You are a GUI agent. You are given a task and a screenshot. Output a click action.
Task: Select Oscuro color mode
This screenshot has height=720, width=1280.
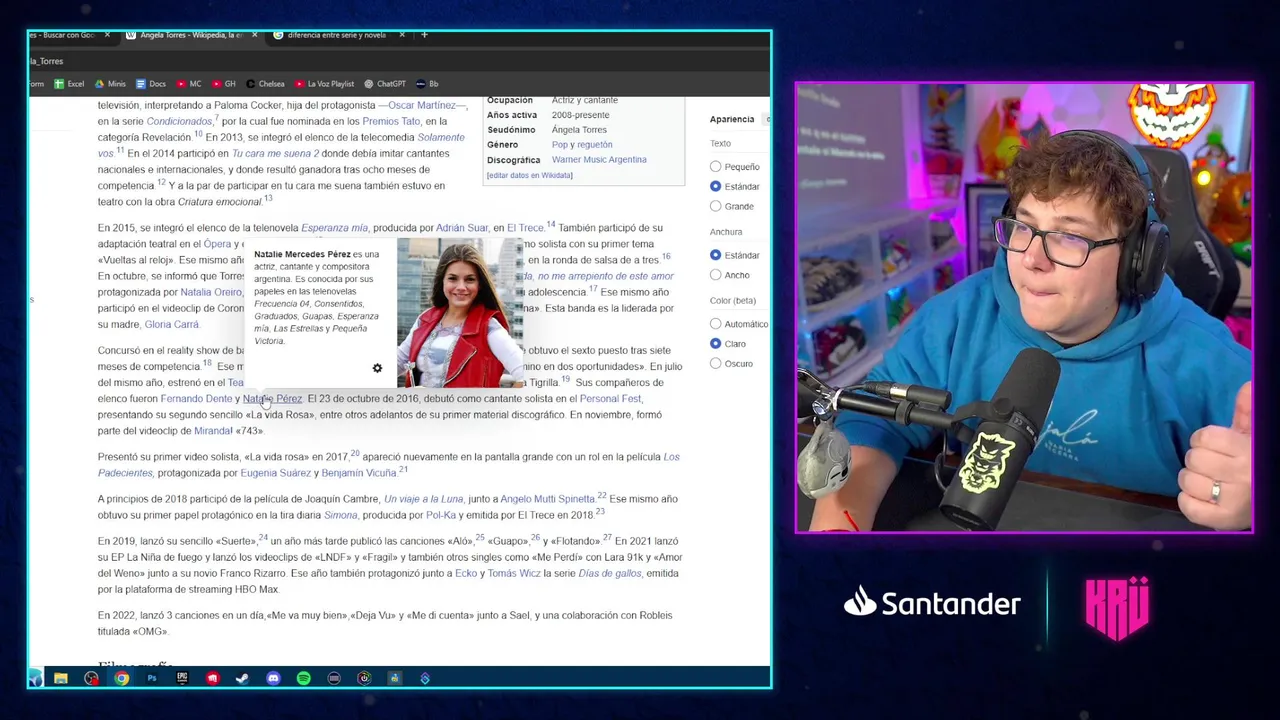click(715, 363)
